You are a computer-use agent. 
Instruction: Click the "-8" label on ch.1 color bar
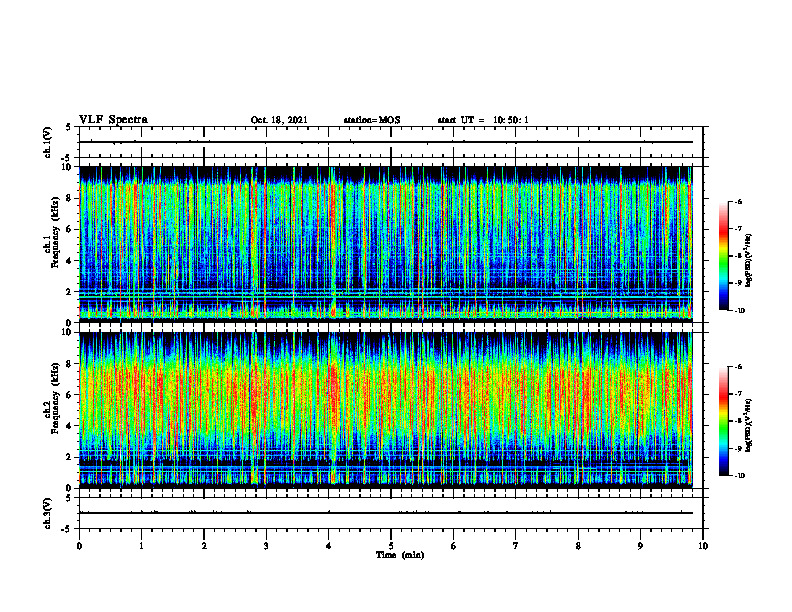click(x=738, y=256)
